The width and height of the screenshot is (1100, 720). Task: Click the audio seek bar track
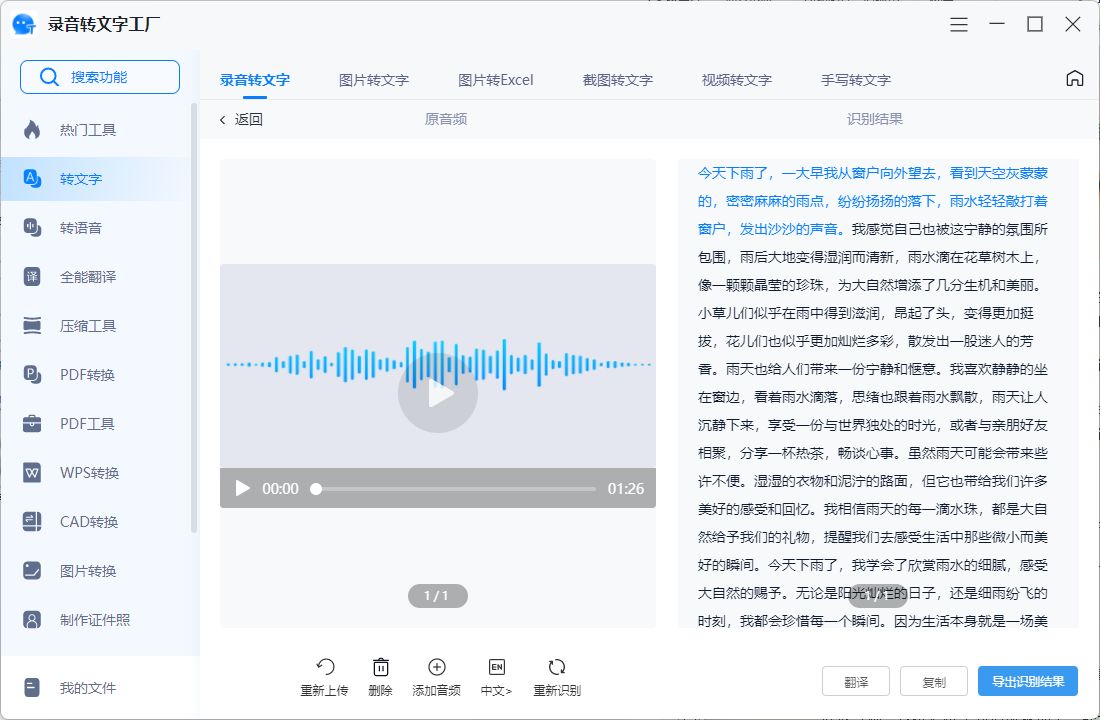[456, 488]
